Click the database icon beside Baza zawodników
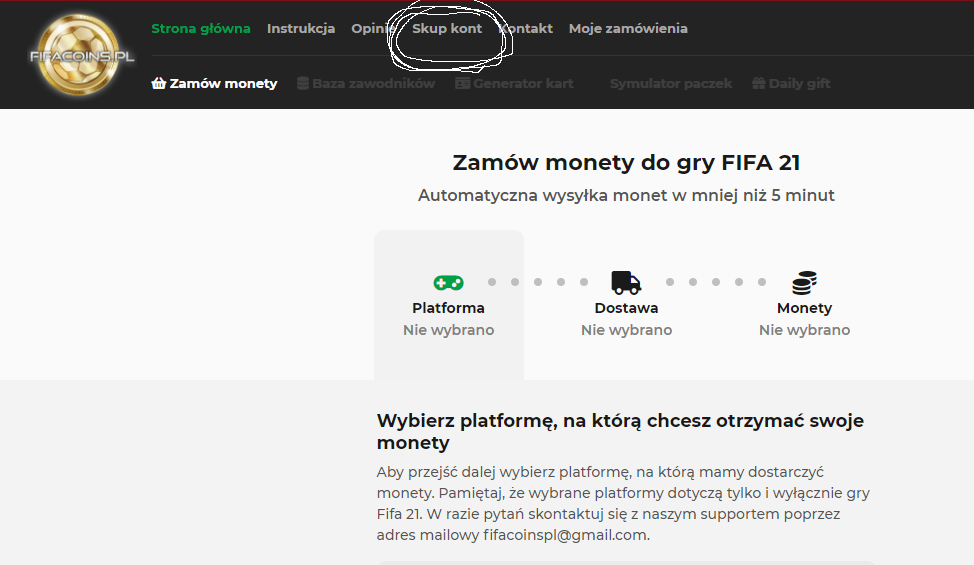This screenshot has height=565, width=974. coord(303,83)
